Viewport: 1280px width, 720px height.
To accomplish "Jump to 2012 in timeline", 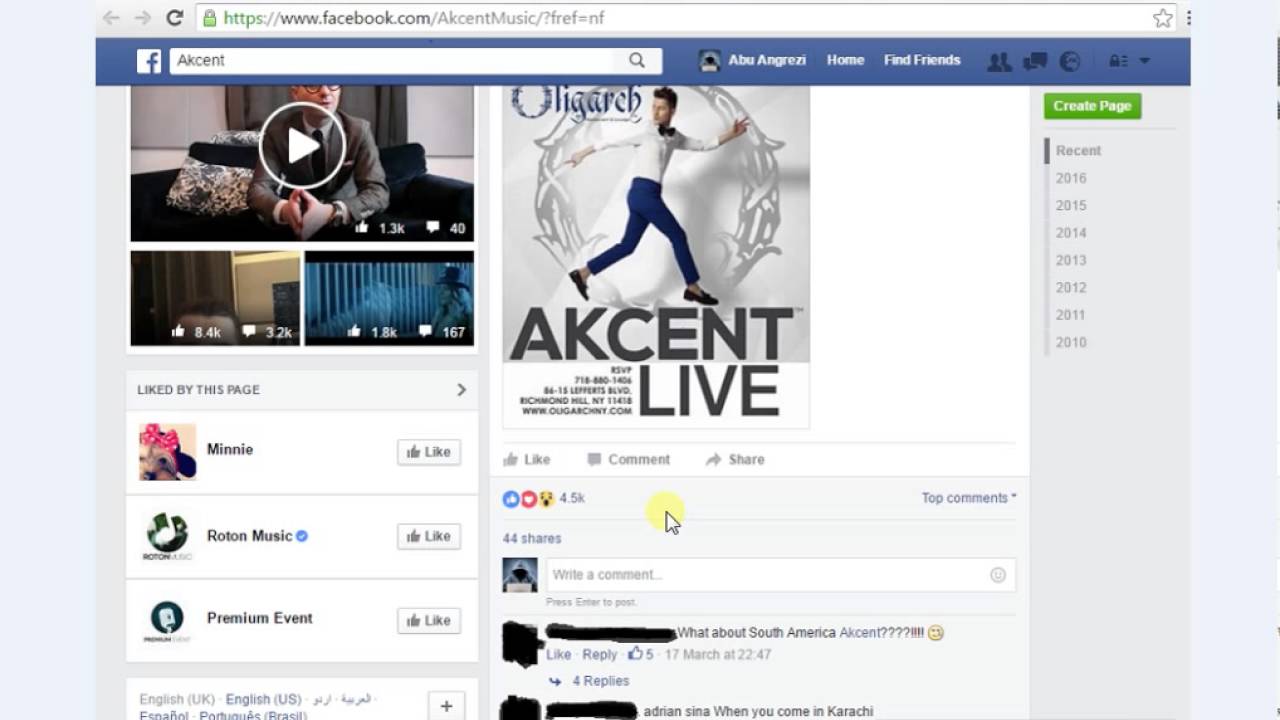I will [x=1071, y=287].
